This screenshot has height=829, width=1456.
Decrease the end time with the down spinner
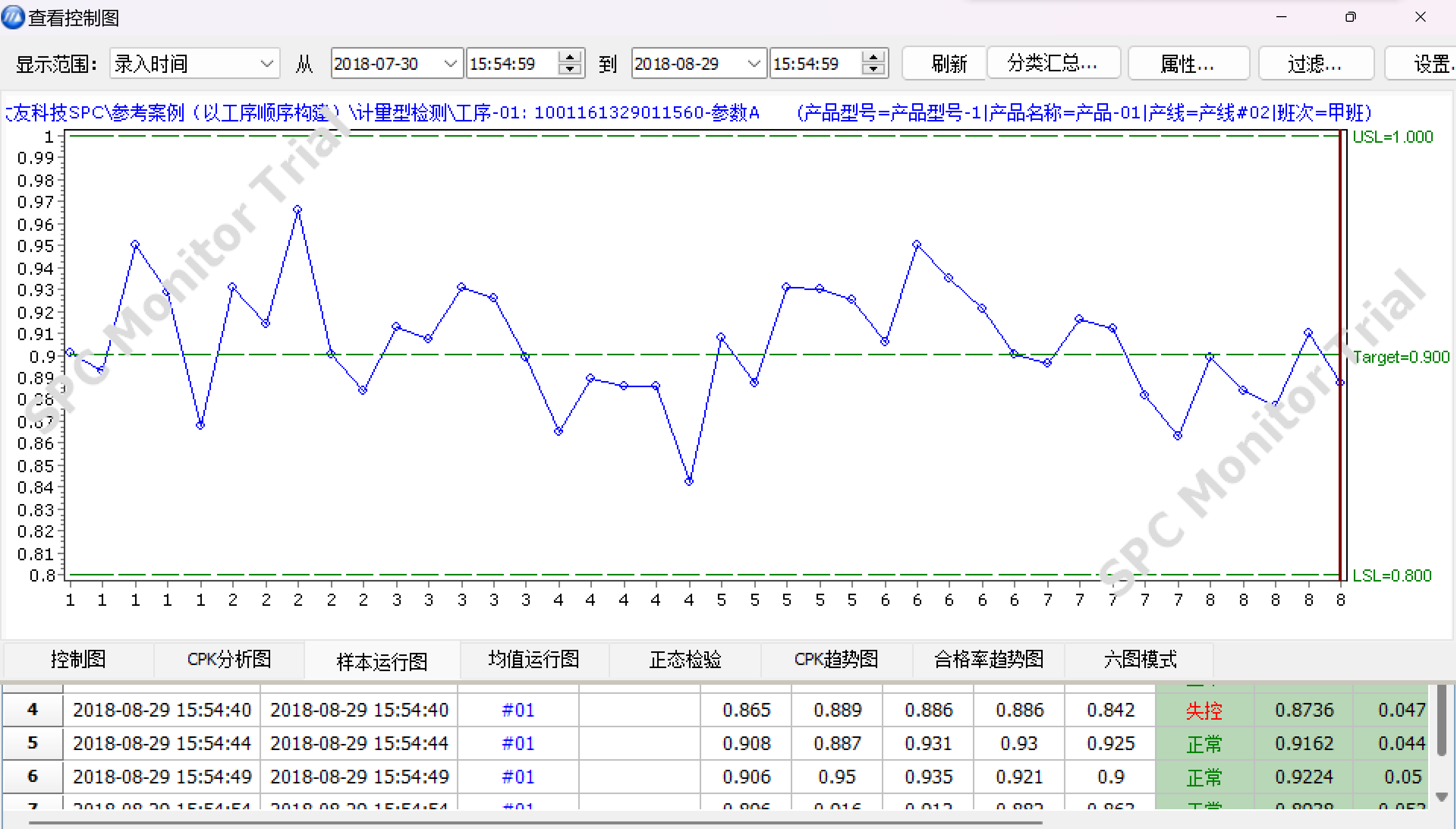[x=873, y=69]
